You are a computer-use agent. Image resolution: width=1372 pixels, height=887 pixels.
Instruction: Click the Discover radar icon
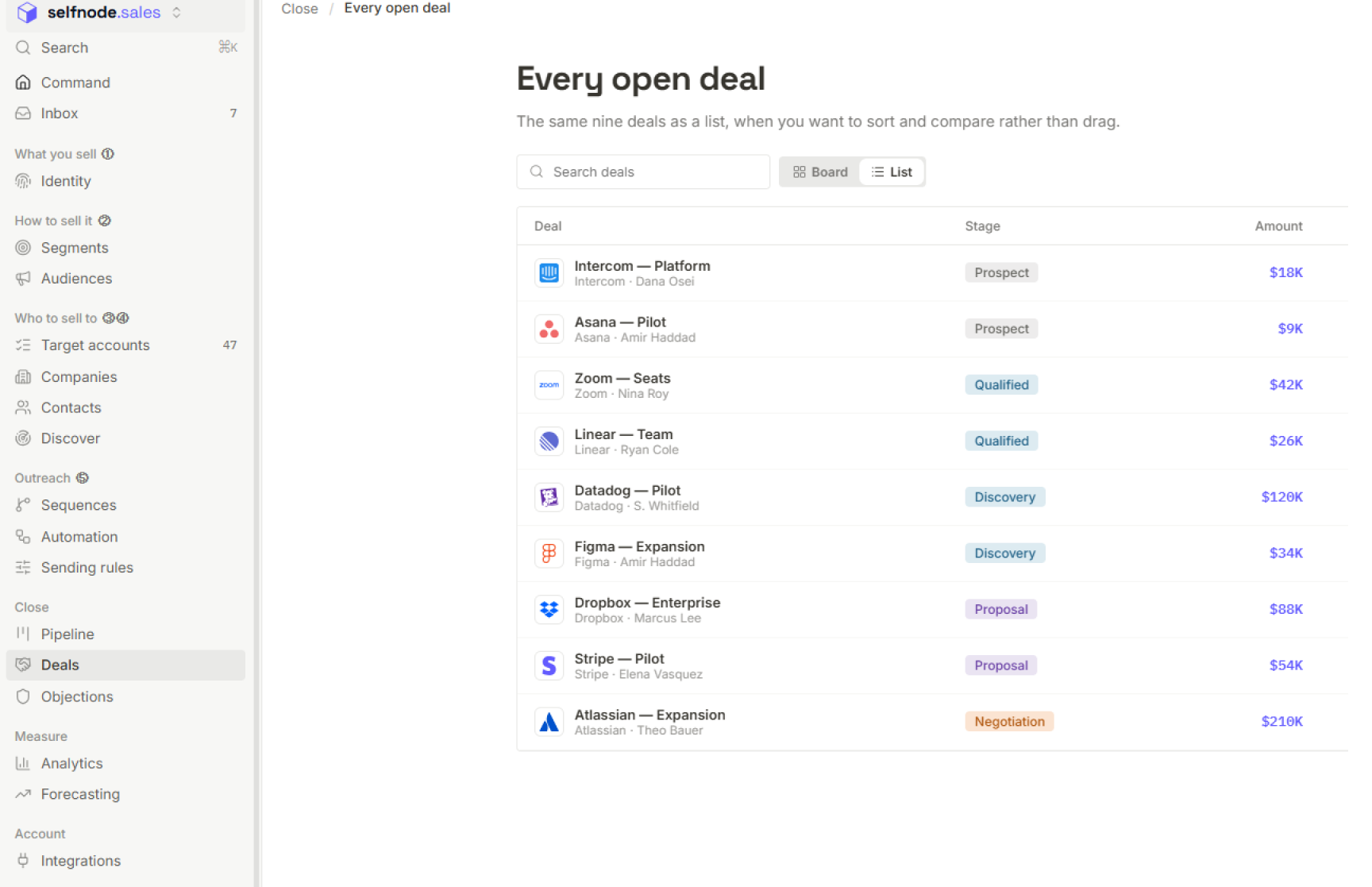point(23,438)
